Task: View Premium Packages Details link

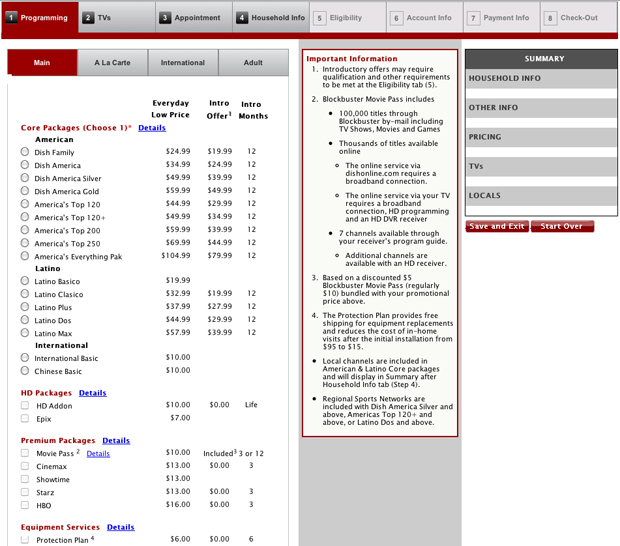Action: pos(115,440)
